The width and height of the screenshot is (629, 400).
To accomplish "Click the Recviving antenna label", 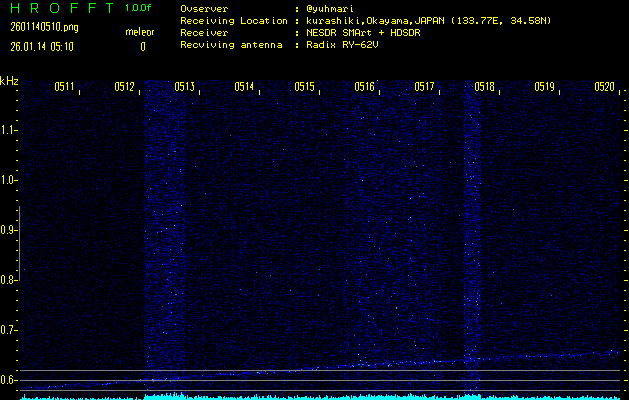I will tap(231, 45).
